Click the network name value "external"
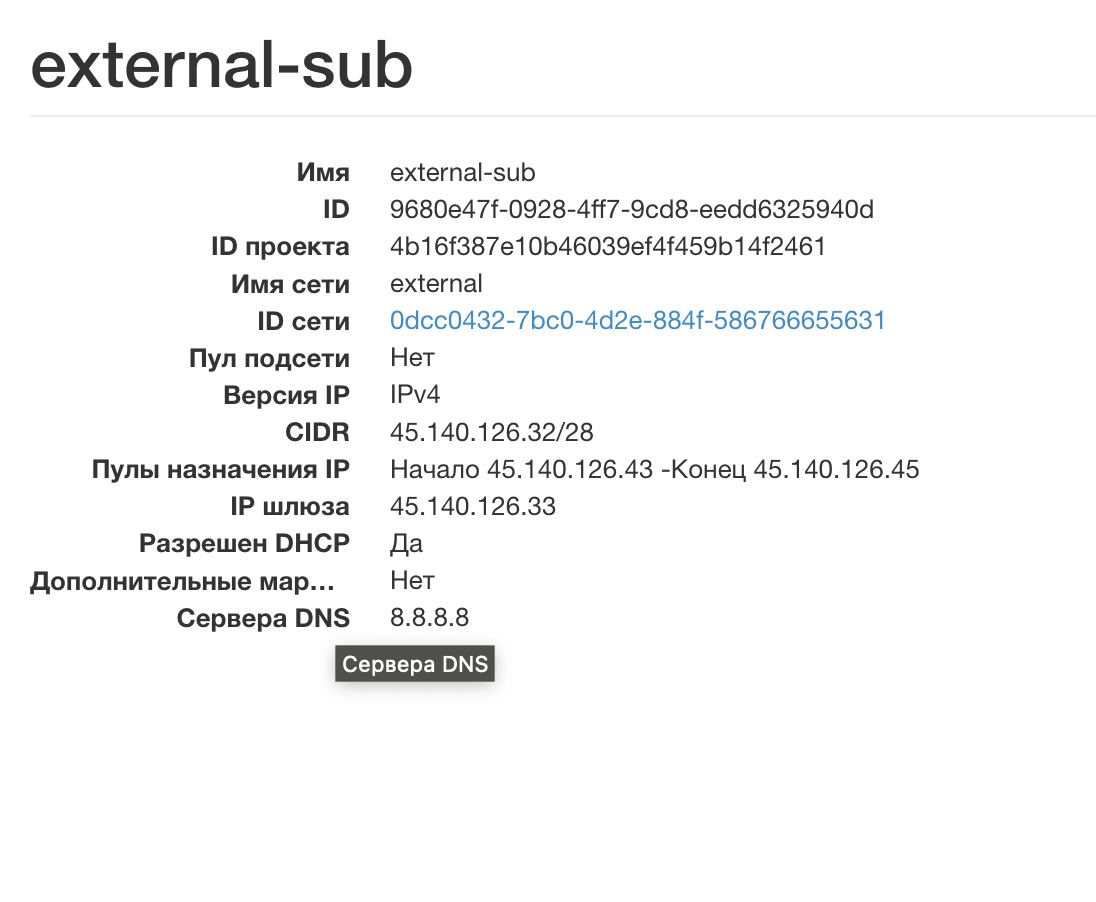The image size is (1096, 902). coord(436,284)
